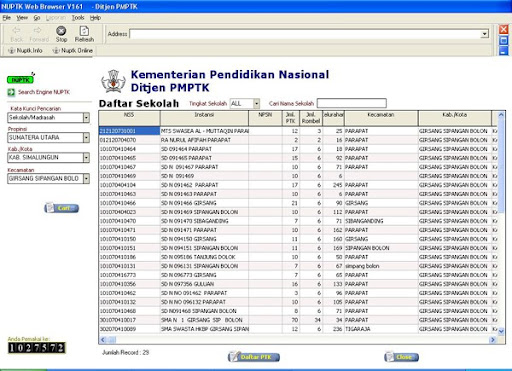Click inside the Address input field
The width and height of the screenshot is (512, 371).
(305, 34)
